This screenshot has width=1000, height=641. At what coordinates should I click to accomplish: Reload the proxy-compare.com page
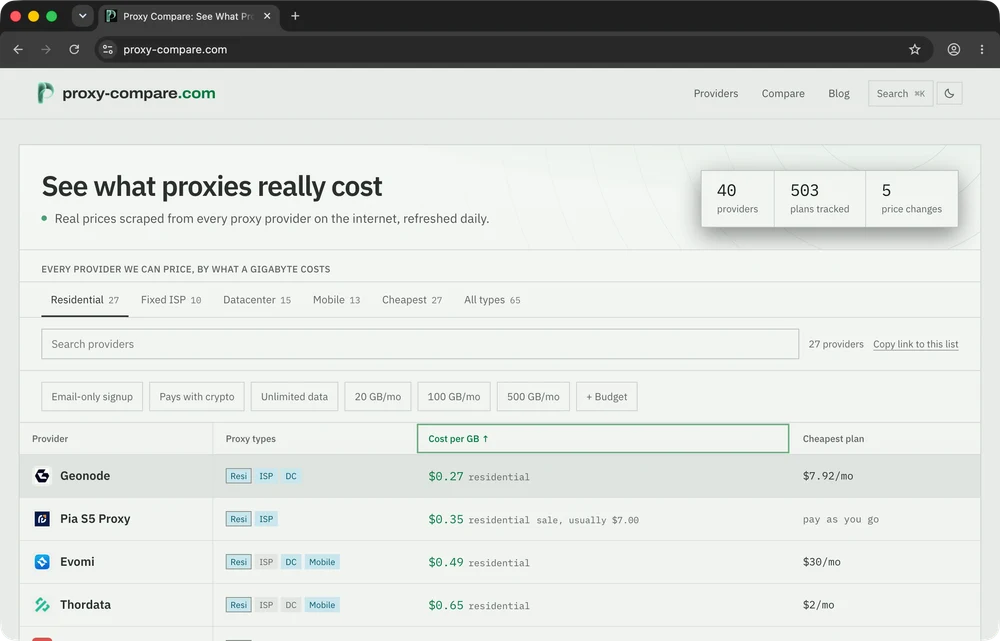coord(74,49)
